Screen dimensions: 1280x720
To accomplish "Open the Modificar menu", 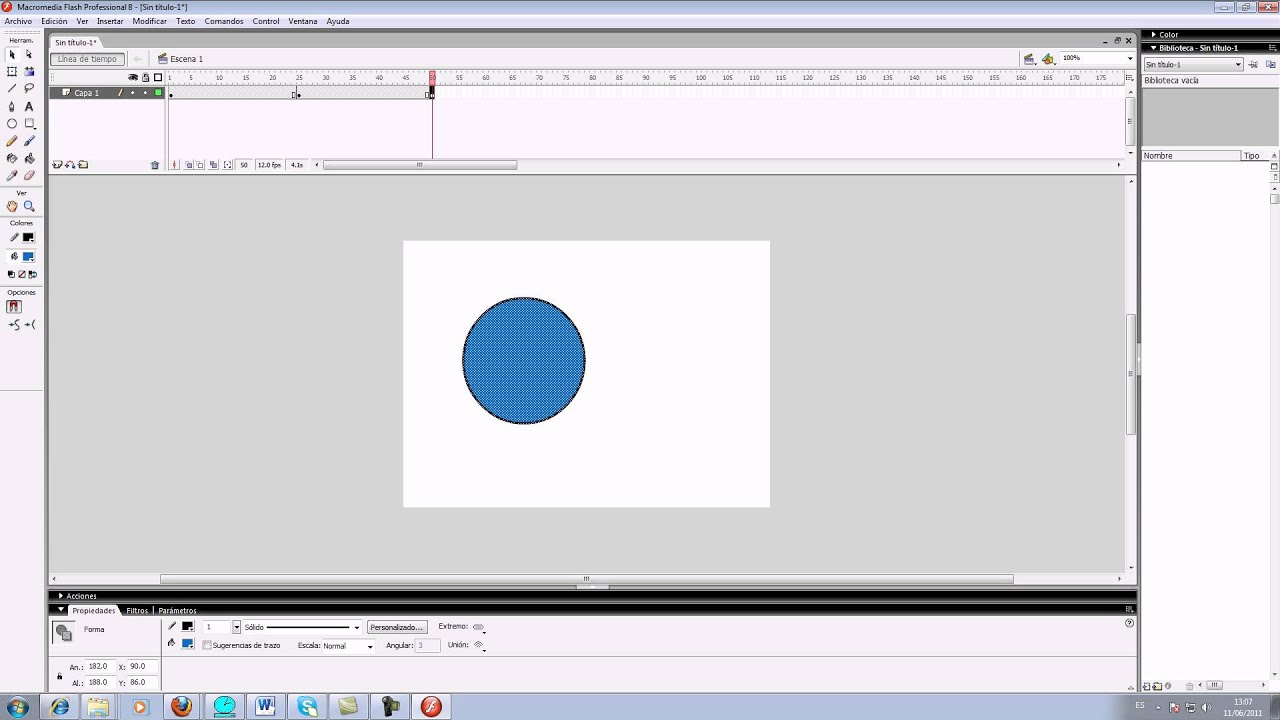I will (149, 21).
